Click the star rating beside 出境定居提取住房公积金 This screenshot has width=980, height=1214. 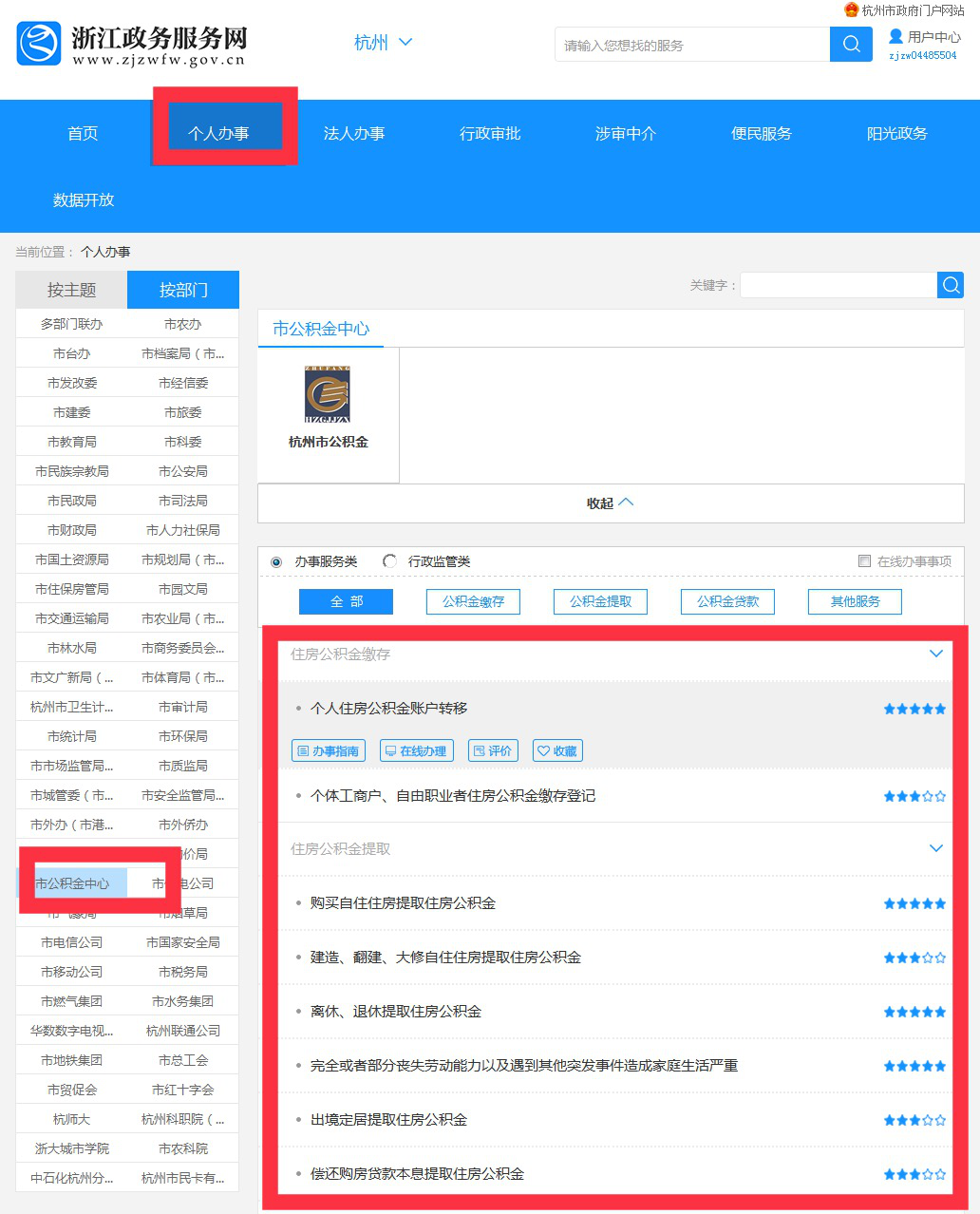[914, 1119]
